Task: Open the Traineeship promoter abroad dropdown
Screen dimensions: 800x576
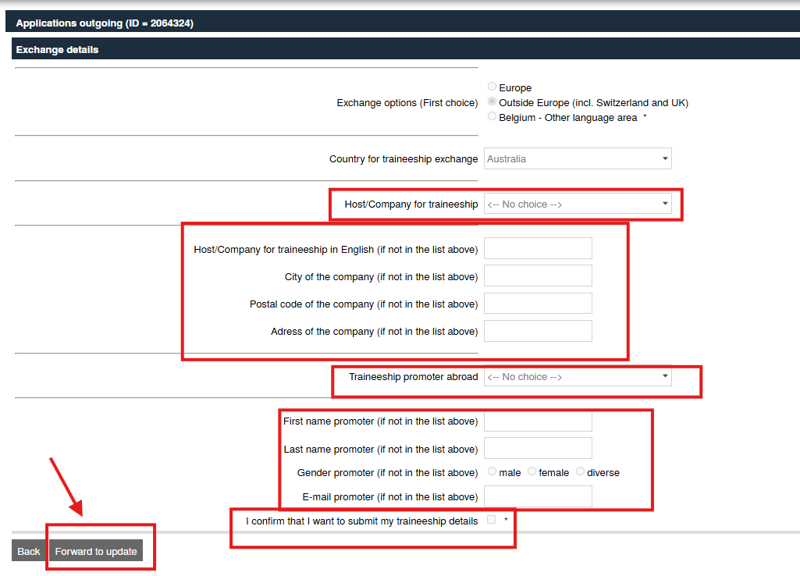Action: click(577, 377)
